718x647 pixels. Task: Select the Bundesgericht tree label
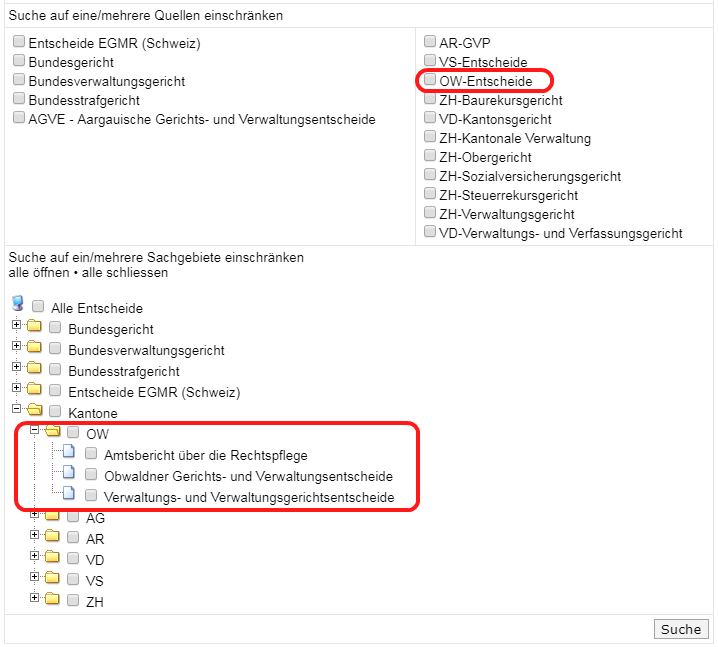(x=111, y=329)
